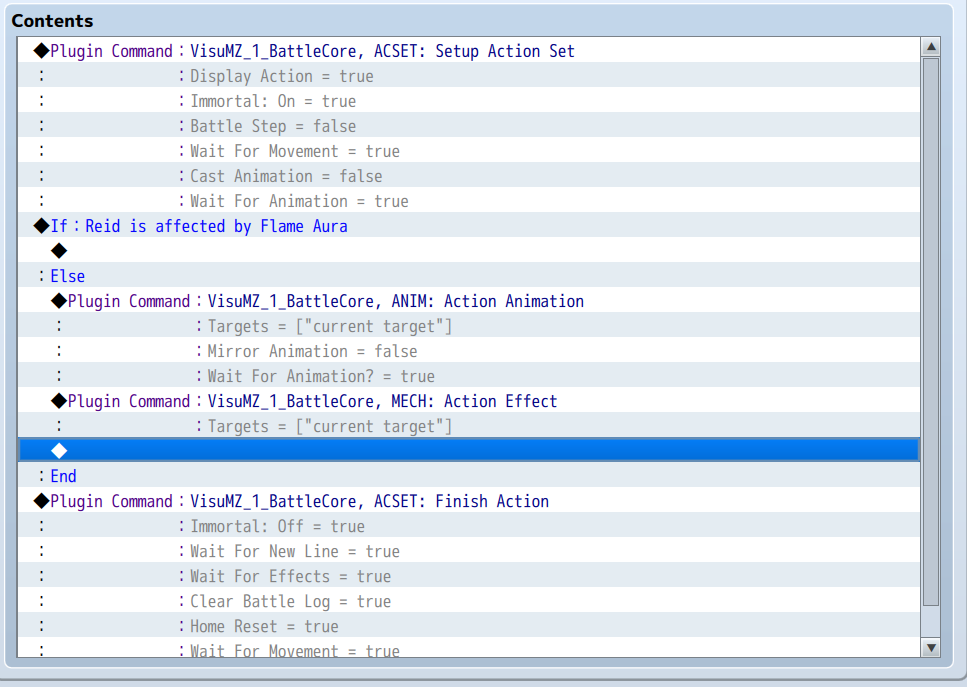Select the End line closing the conditional branch

[x=63, y=476]
